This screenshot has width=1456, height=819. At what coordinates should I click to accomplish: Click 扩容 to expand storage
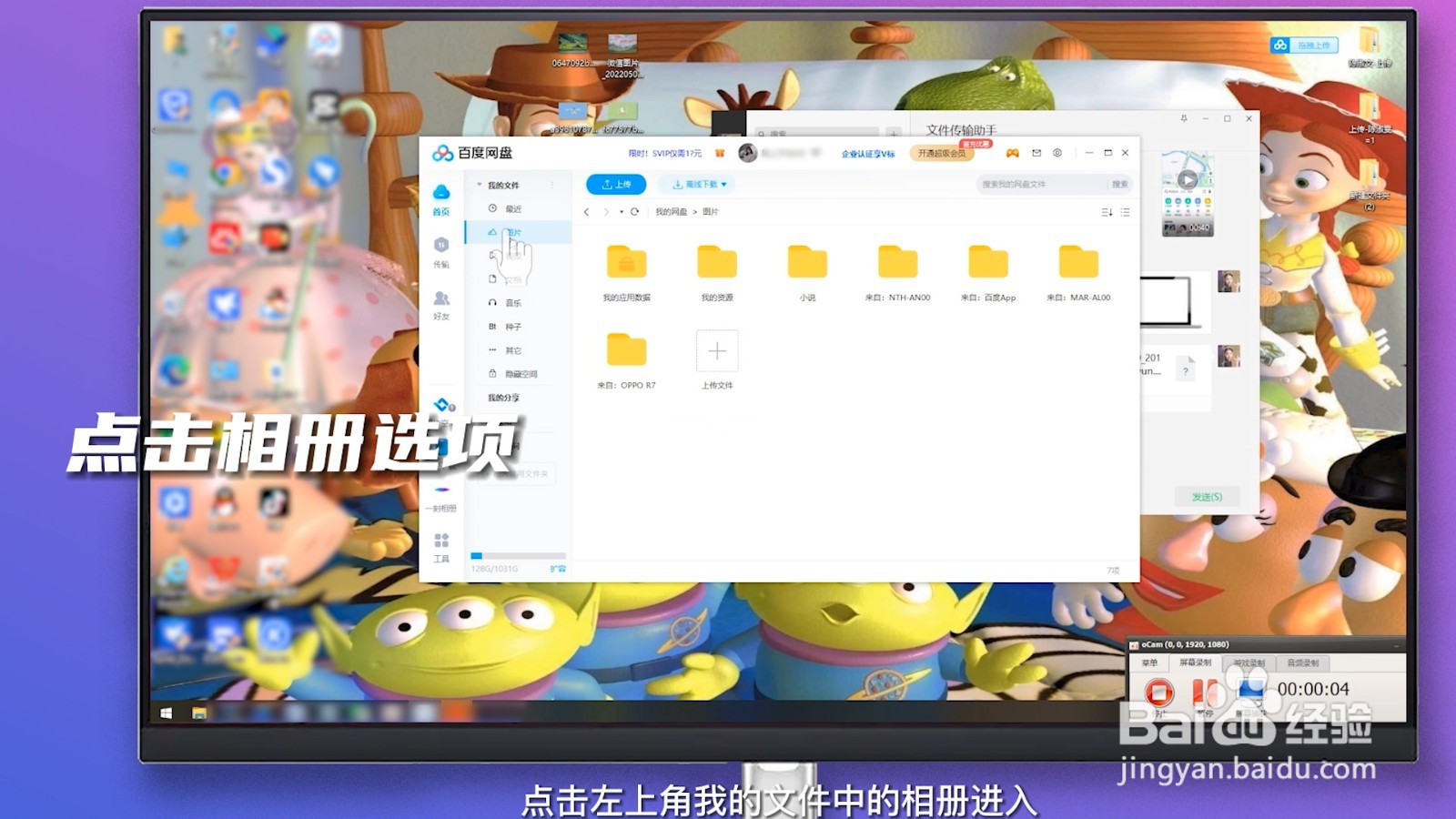[x=558, y=569]
